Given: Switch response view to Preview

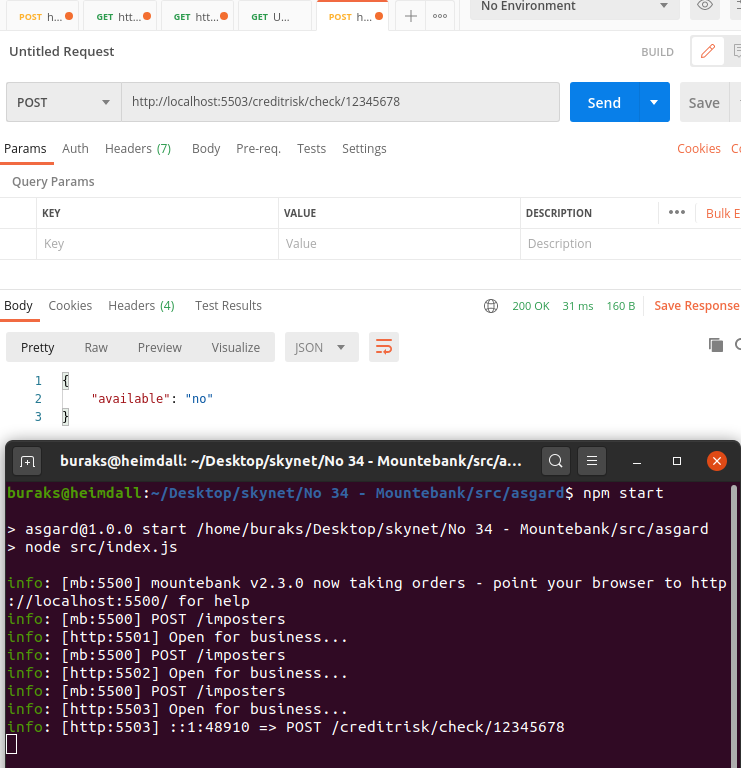Looking at the screenshot, I should tap(160, 347).
